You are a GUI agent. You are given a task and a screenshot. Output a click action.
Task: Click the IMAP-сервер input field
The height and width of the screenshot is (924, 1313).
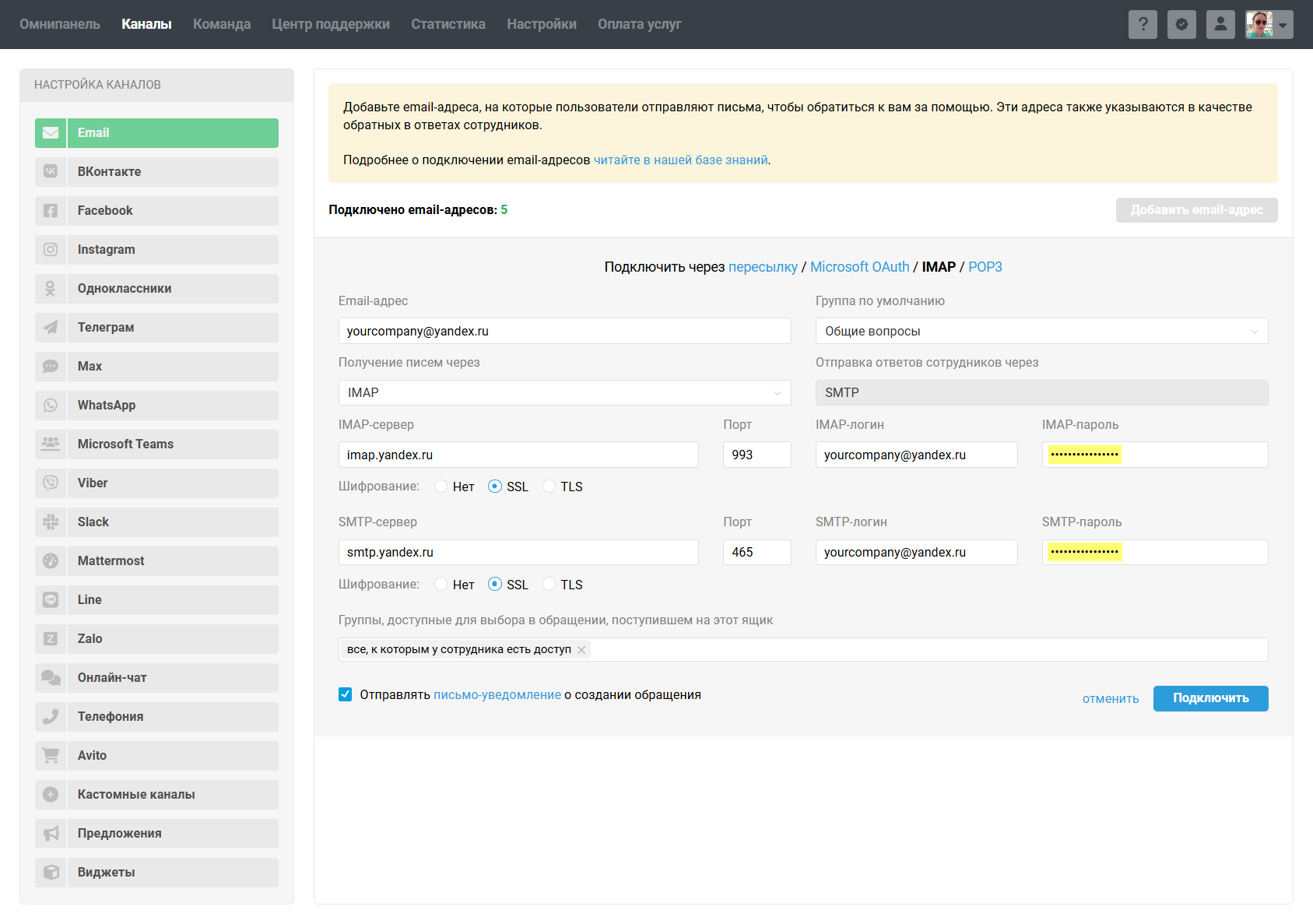(x=518, y=455)
